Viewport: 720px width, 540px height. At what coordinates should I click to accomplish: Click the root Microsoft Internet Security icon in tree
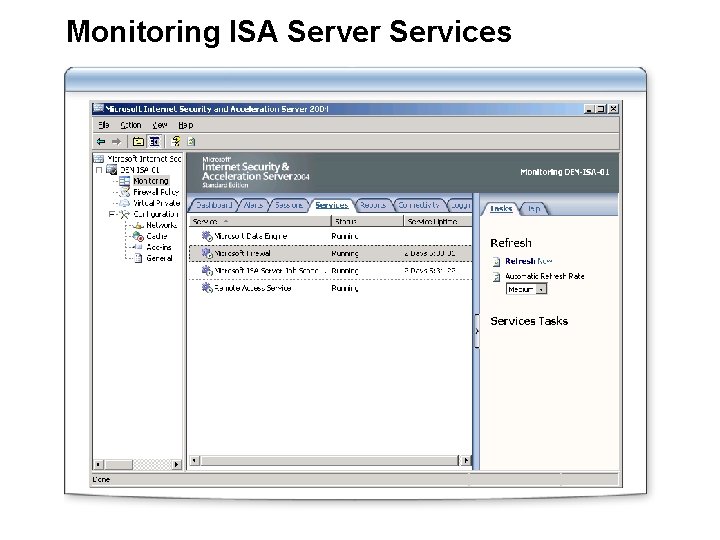(x=99, y=159)
